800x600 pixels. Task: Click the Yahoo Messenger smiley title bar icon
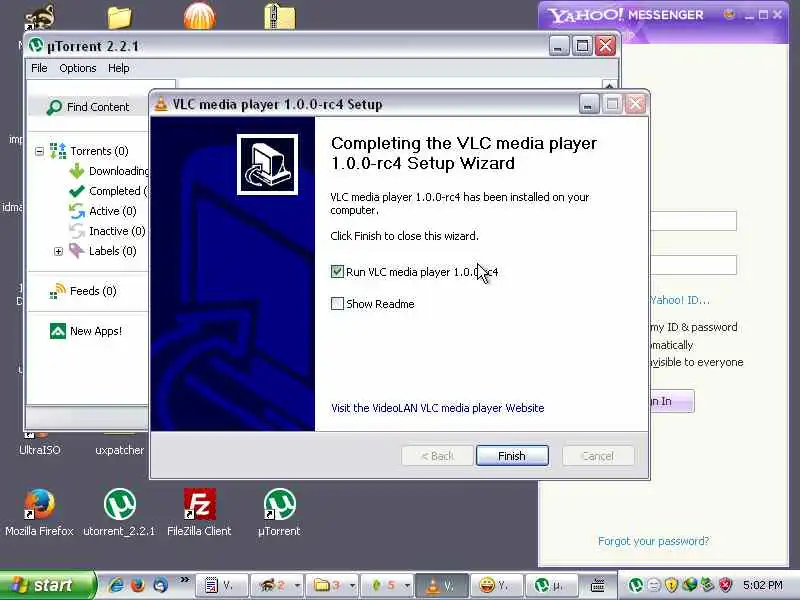point(729,15)
